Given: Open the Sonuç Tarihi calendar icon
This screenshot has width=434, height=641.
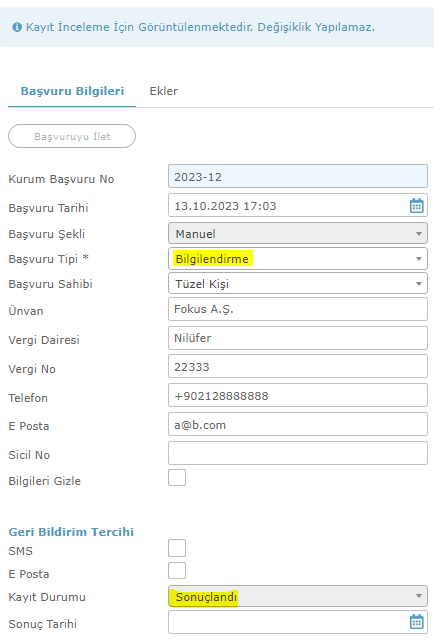Looking at the screenshot, I should [x=416, y=622].
